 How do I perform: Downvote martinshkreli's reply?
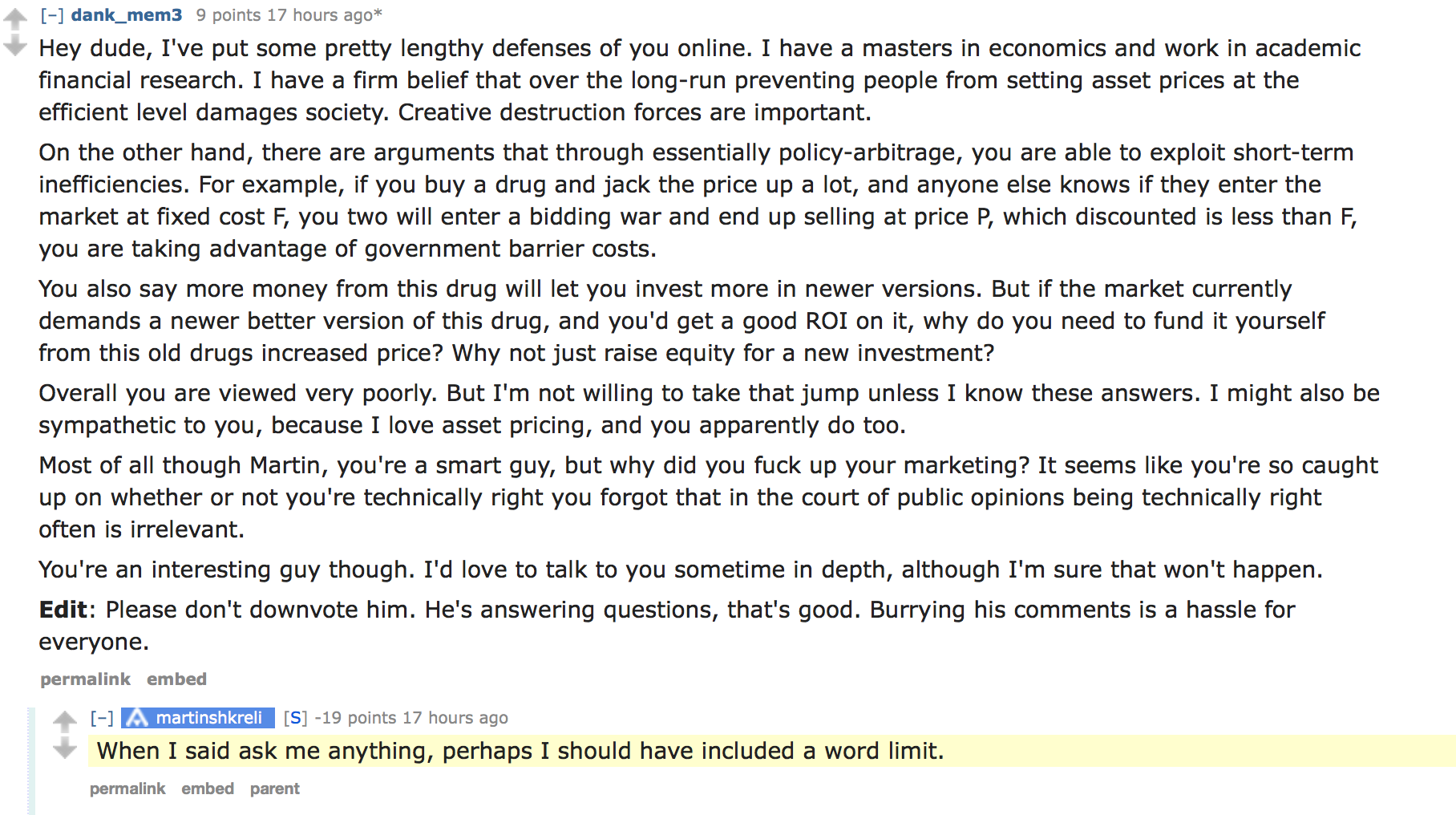[x=65, y=750]
